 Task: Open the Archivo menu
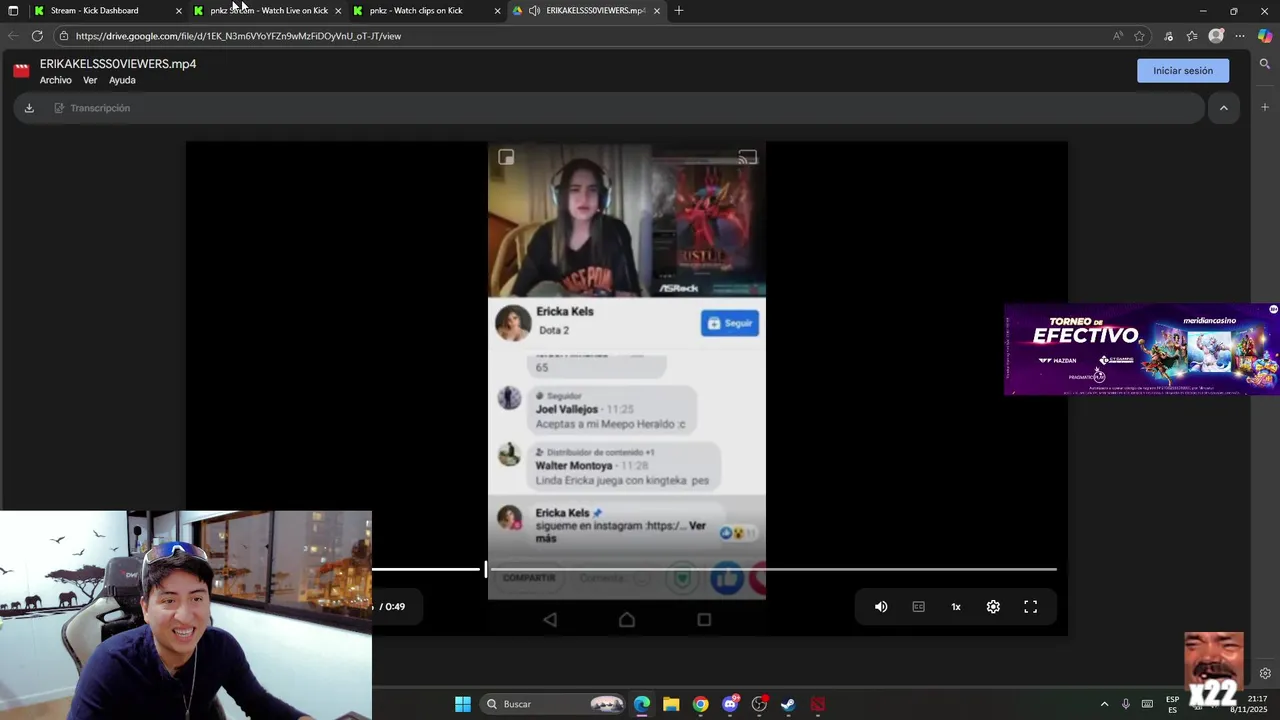tap(56, 80)
